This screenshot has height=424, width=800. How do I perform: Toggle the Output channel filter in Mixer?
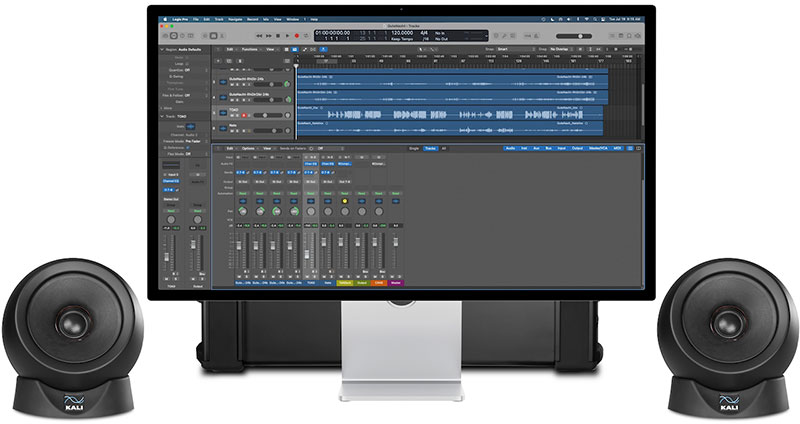pyautogui.click(x=578, y=148)
